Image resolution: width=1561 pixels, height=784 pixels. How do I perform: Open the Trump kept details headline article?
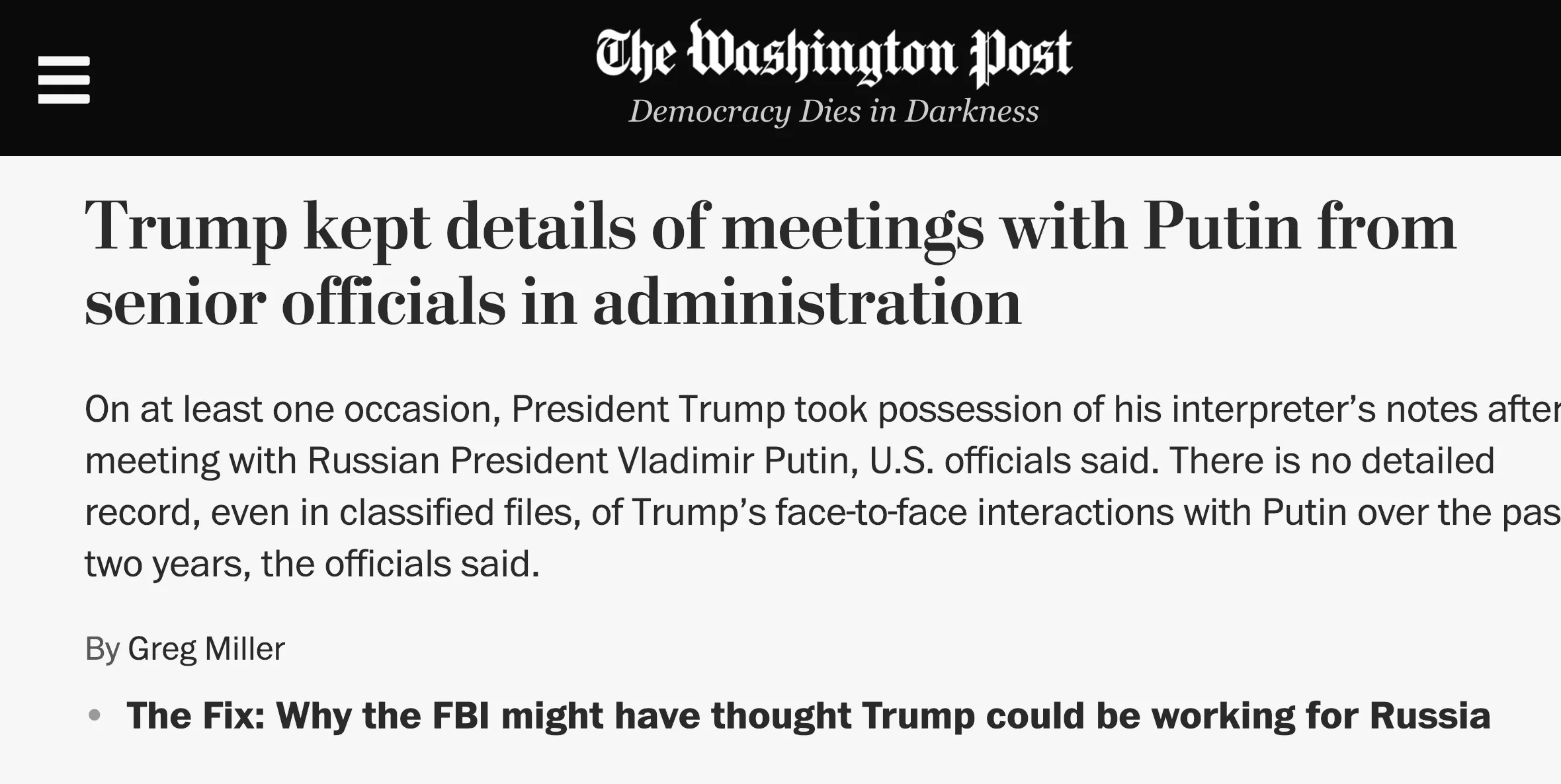(771, 264)
